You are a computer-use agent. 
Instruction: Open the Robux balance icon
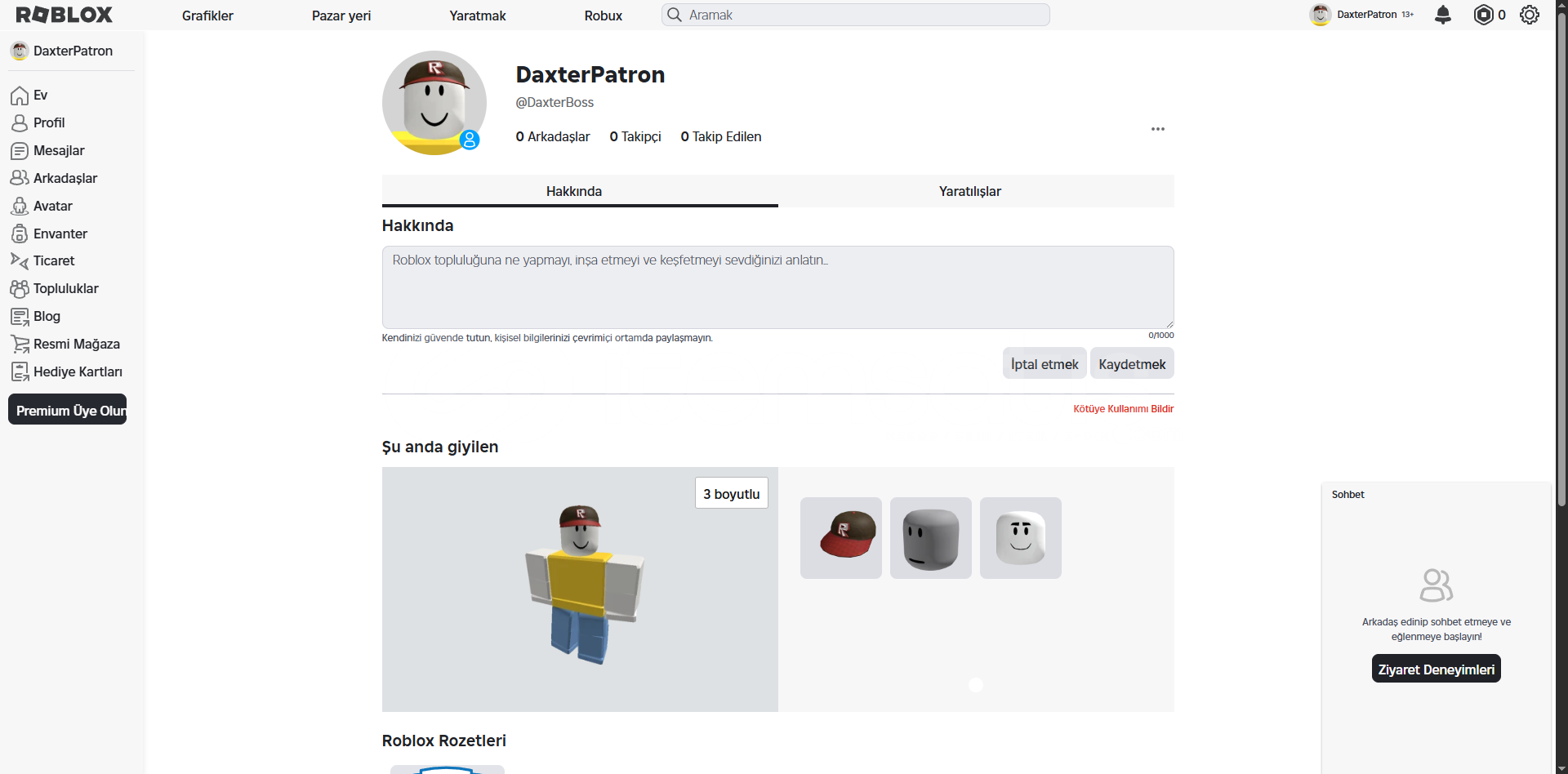click(1483, 15)
